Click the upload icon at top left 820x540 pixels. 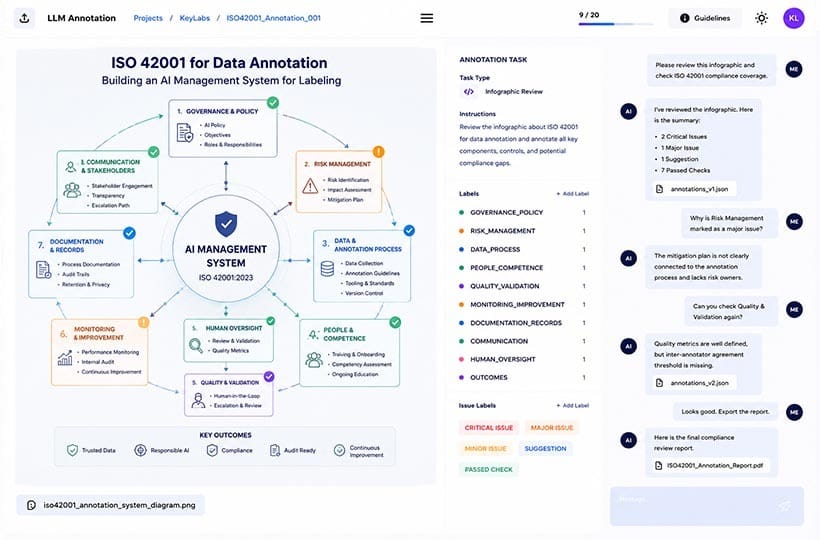click(x=24, y=18)
